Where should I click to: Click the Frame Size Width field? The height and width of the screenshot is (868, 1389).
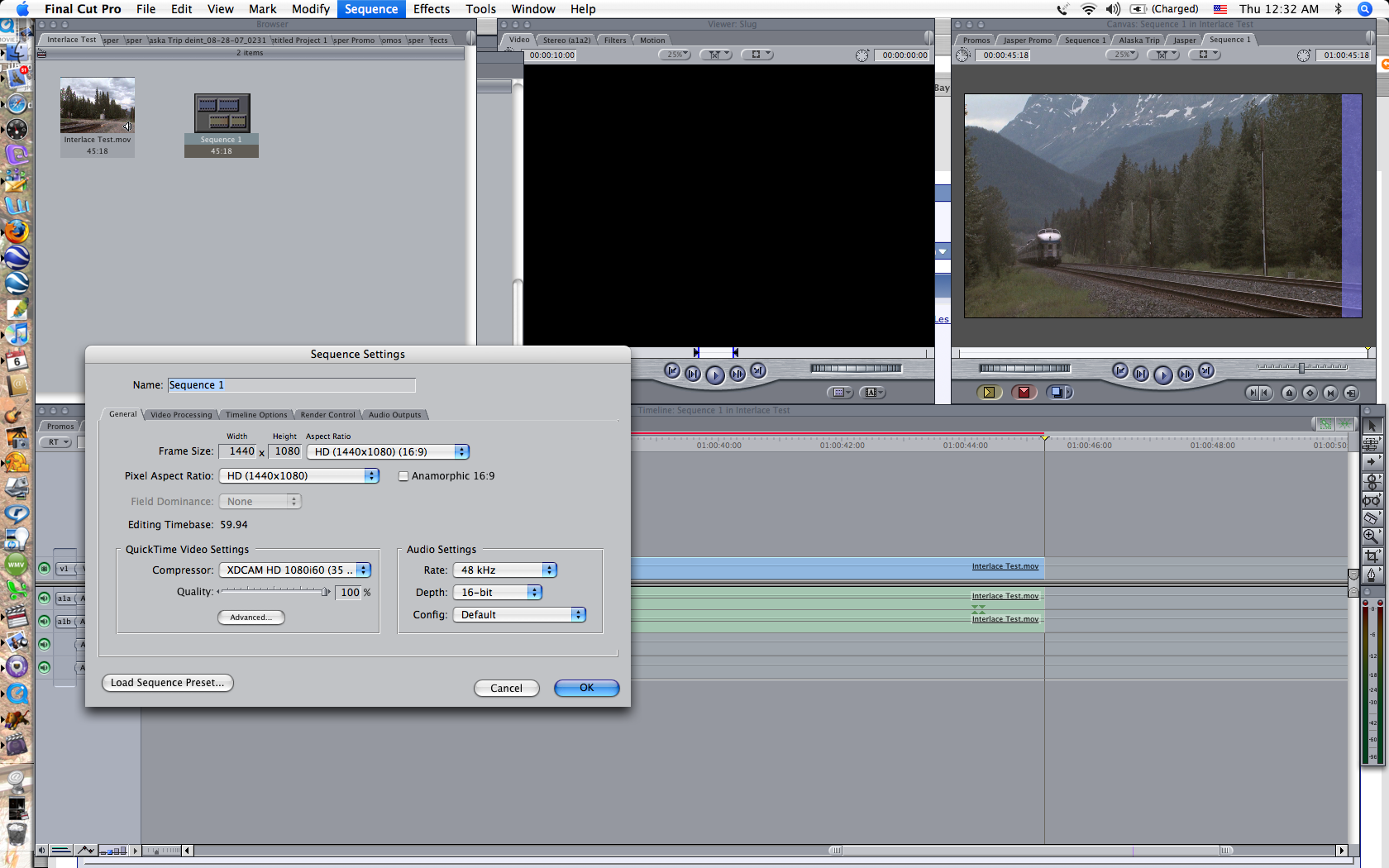point(238,451)
